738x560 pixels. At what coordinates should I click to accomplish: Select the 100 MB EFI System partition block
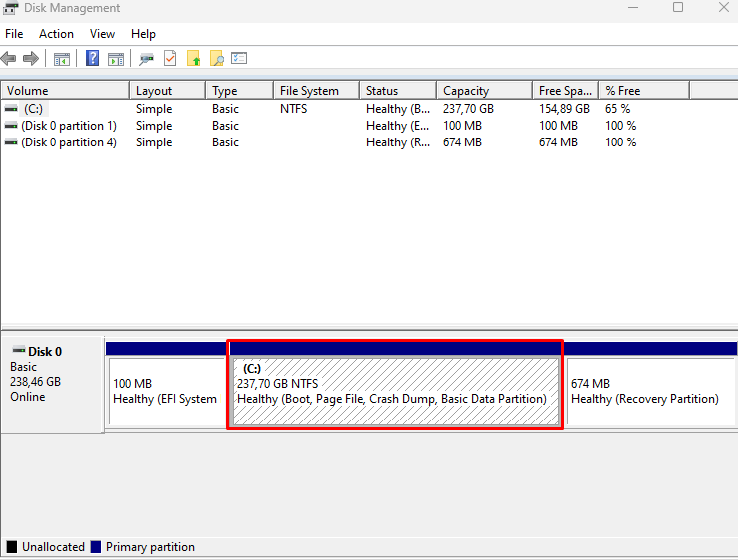[167, 392]
